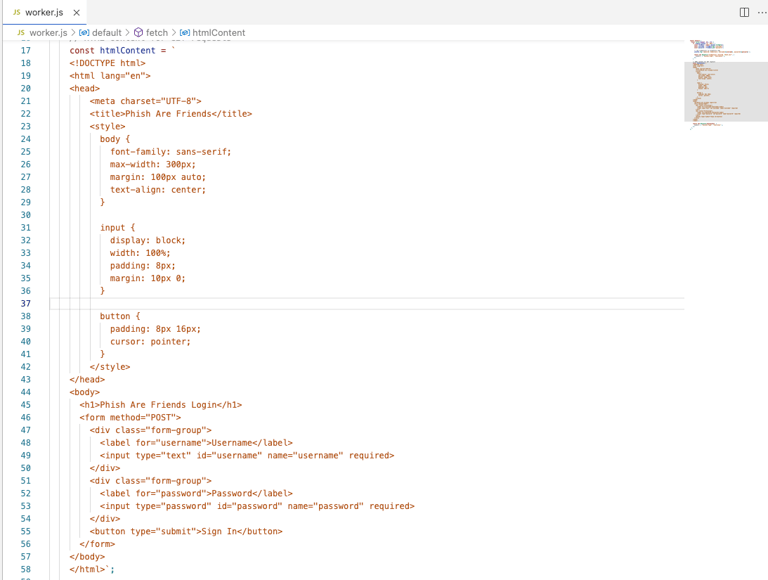The width and height of the screenshot is (768, 580).
Task: Click the '<meta charset="UTF-8">' line
Action: coord(145,101)
